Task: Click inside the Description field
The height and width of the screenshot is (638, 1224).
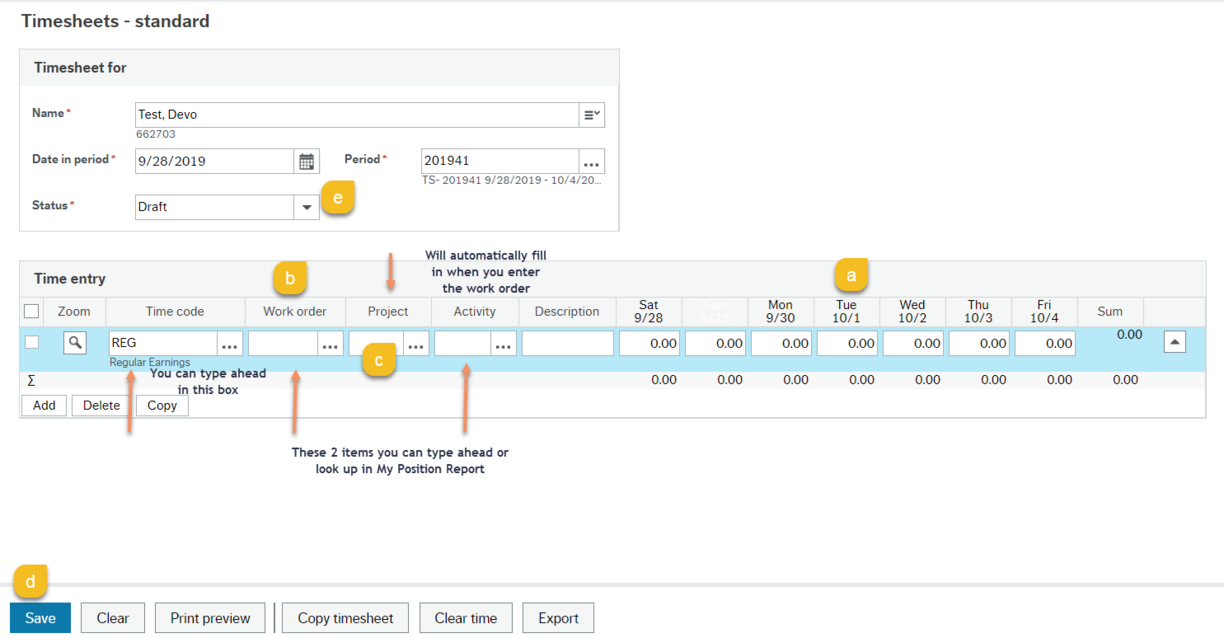Action: [x=566, y=342]
